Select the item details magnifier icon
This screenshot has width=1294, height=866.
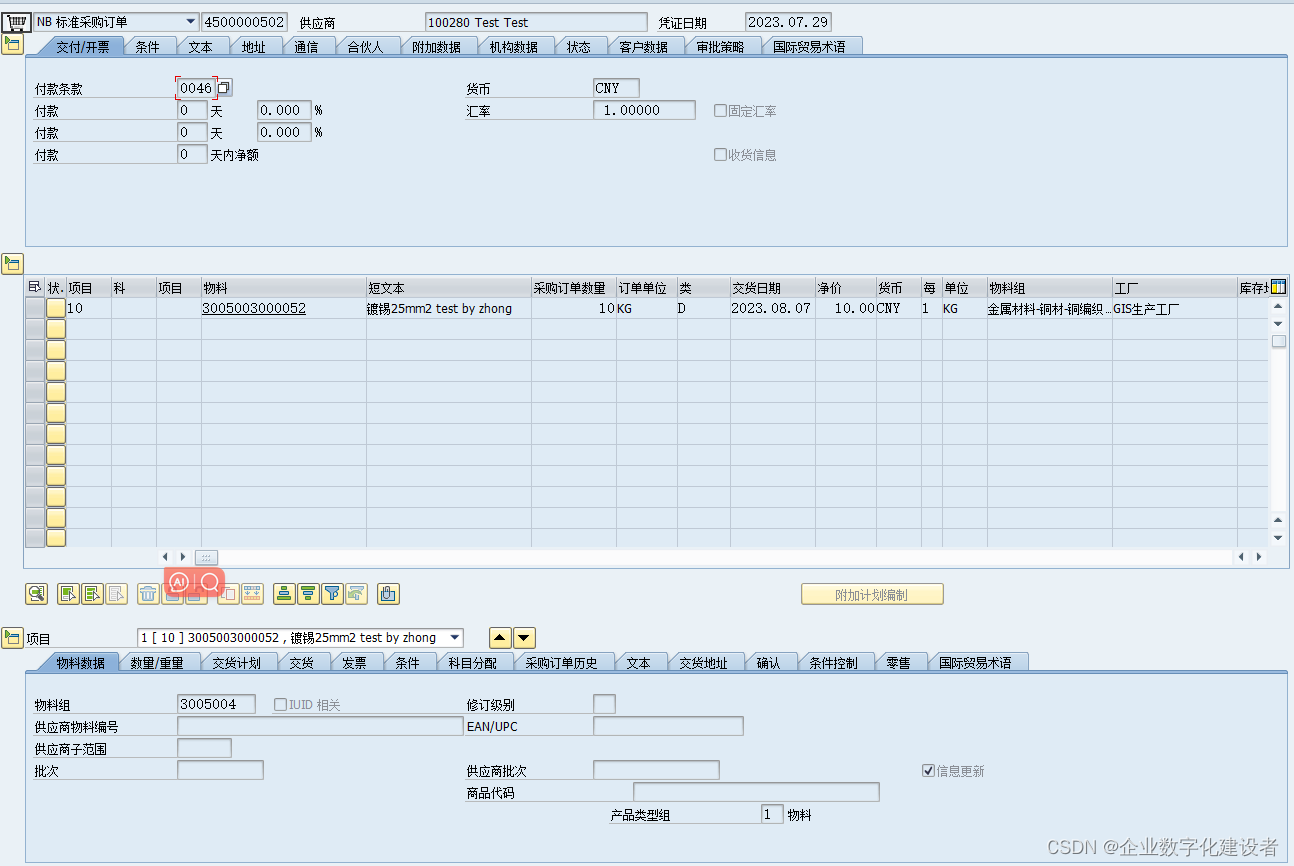pyautogui.click(x=37, y=593)
